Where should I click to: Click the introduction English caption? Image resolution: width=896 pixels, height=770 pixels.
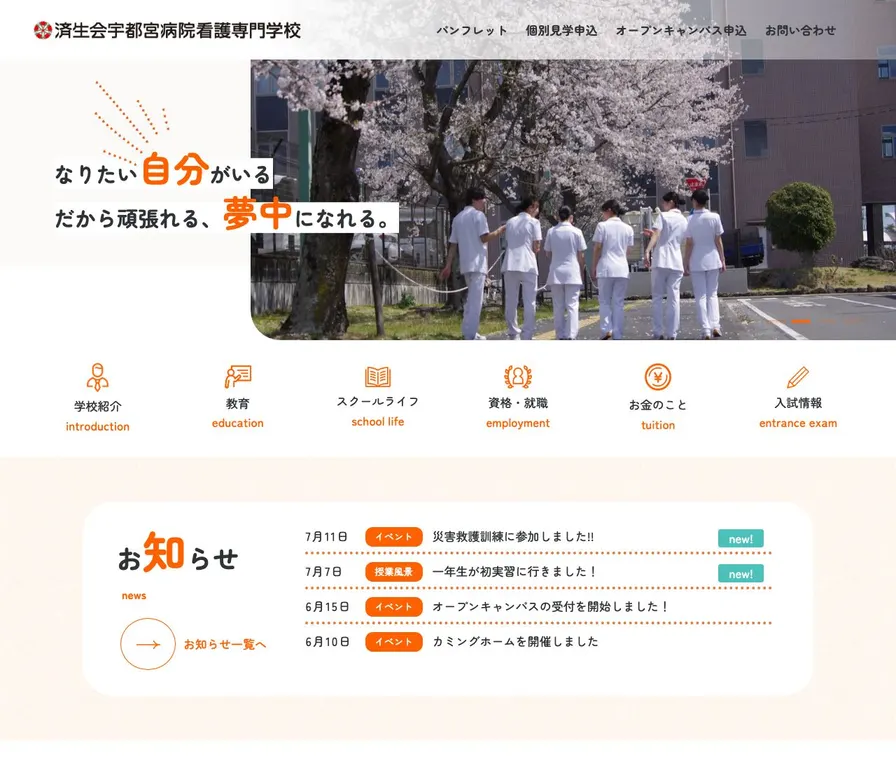pyautogui.click(x=98, y=426)
